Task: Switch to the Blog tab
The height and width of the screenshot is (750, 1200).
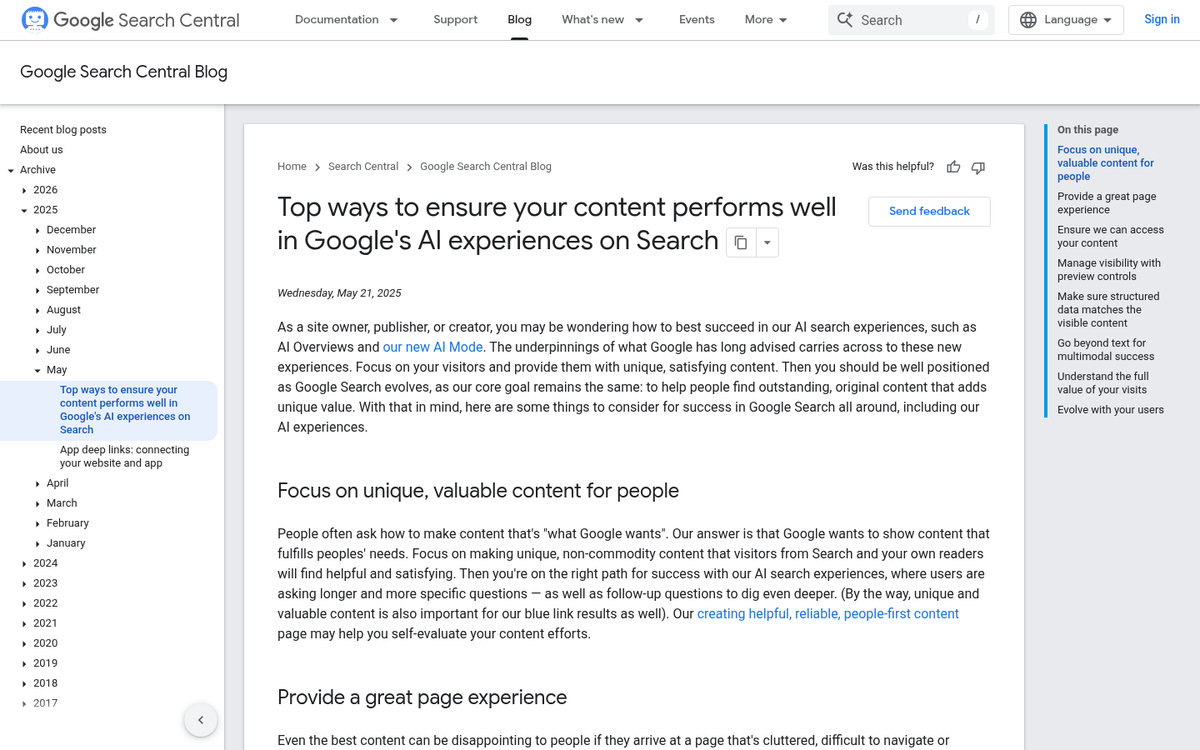Action: pyautogui.click(x=519, y=19)
